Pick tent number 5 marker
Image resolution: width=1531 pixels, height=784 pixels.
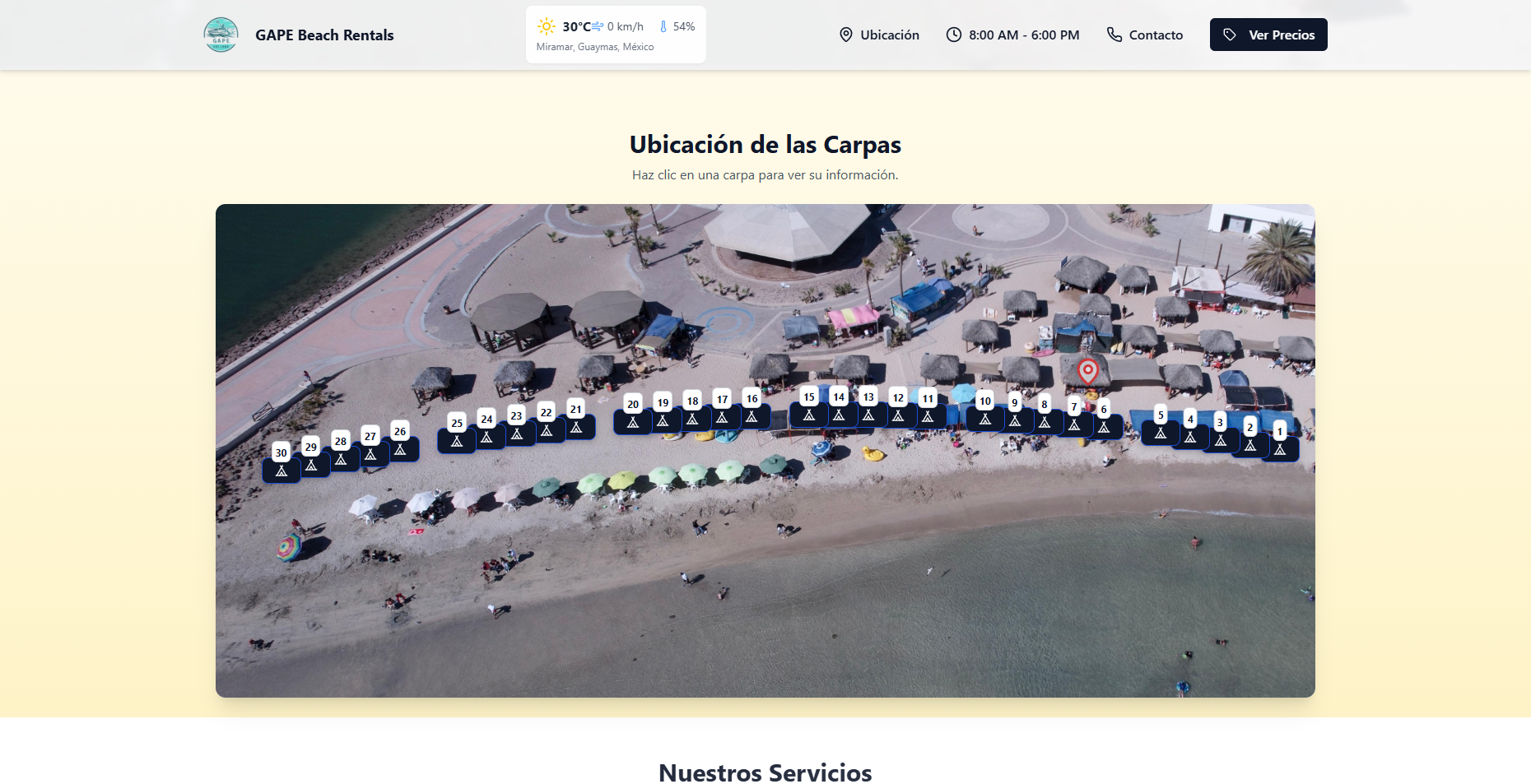tap(1161, 432)
